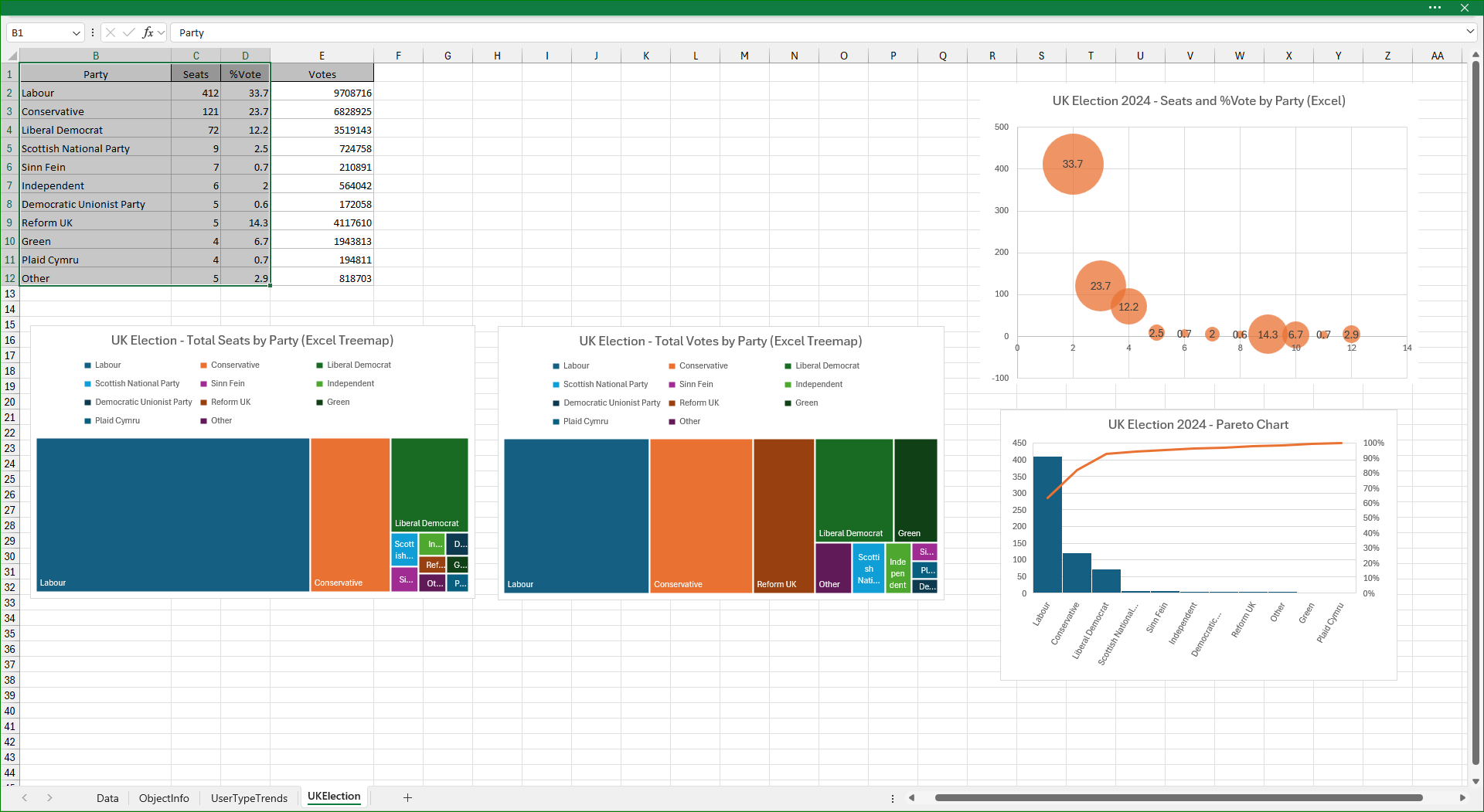Image resolution: width=1484 pixels, height=812 pixels.
Task: Click Plaid Cymru legend entry in Votes treemap
Action: point(580,421)
